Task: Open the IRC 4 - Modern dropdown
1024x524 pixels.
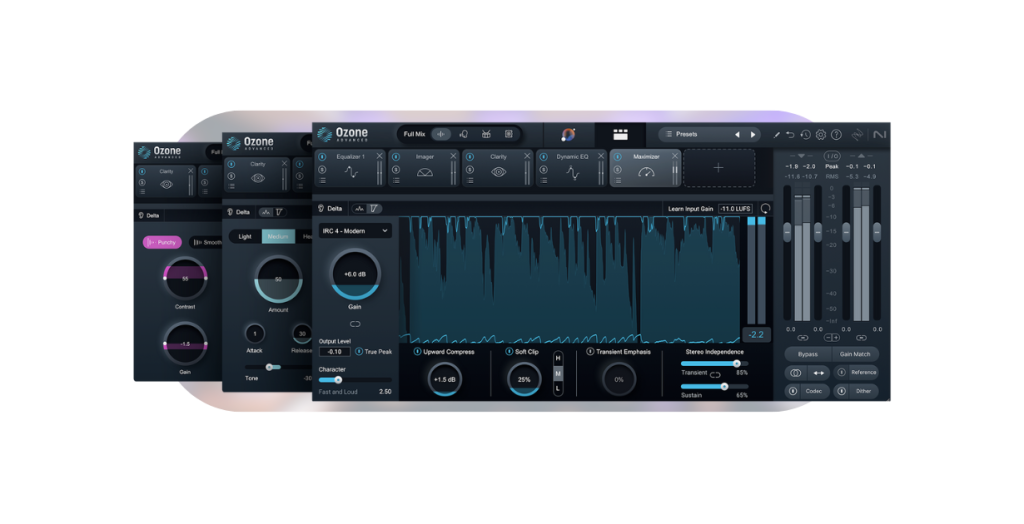Action: point(355,231)
